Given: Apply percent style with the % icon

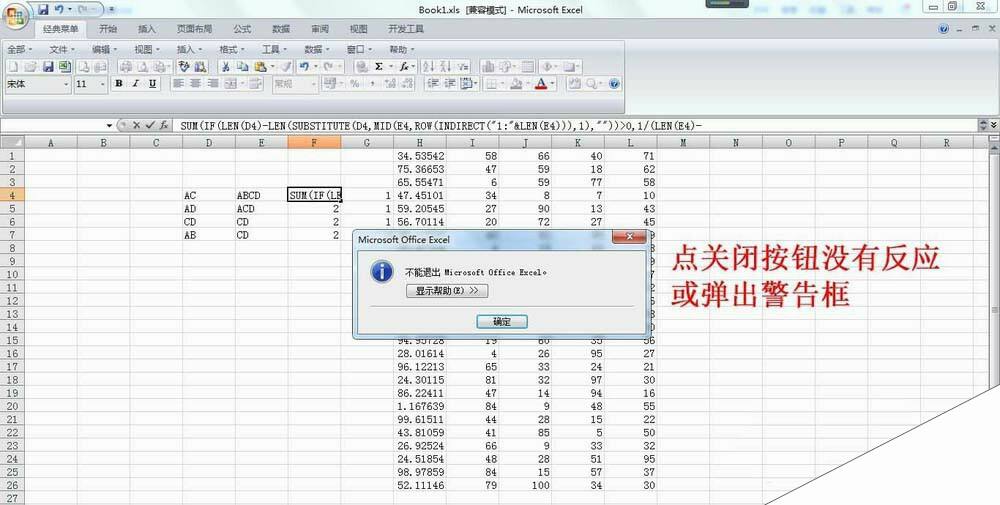Looking at the screenshot, I should coord(355,84).
